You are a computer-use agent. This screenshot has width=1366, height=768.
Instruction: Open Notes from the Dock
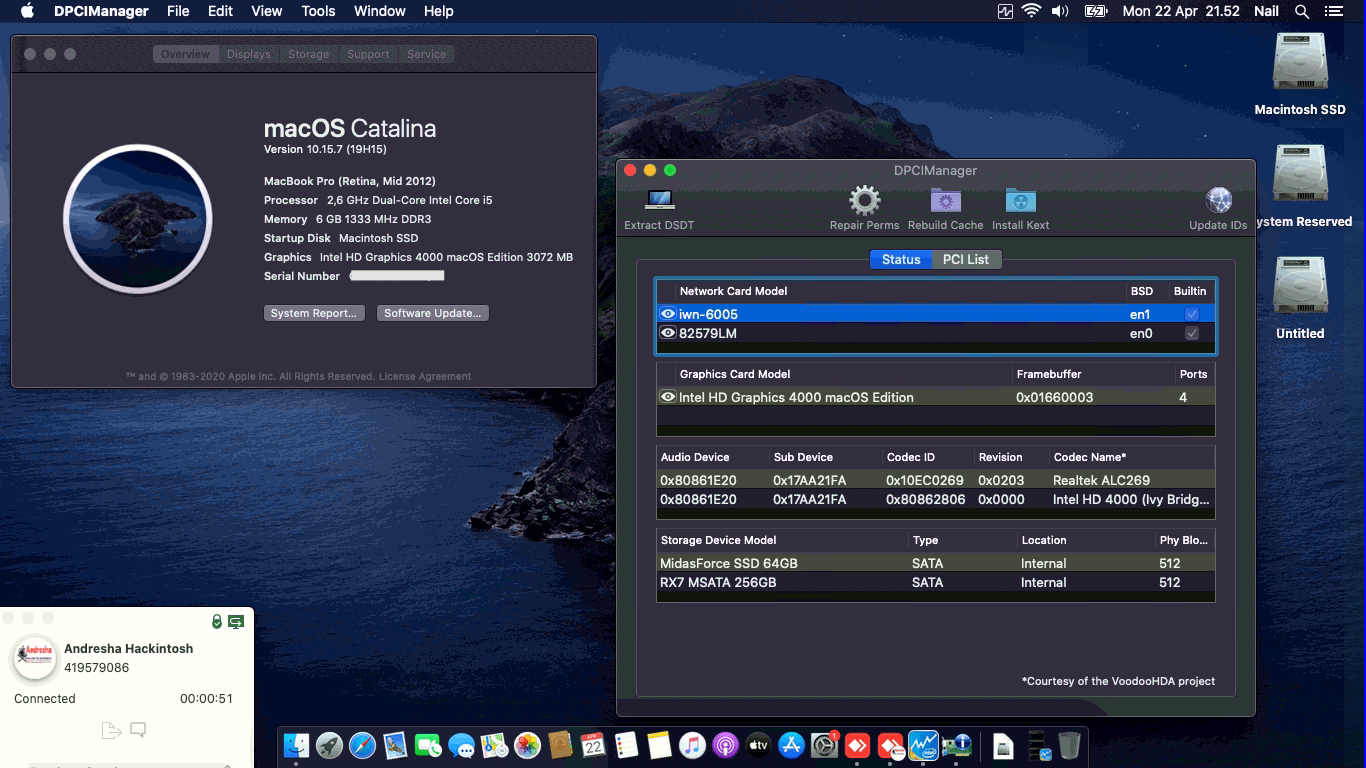point(659,745)
